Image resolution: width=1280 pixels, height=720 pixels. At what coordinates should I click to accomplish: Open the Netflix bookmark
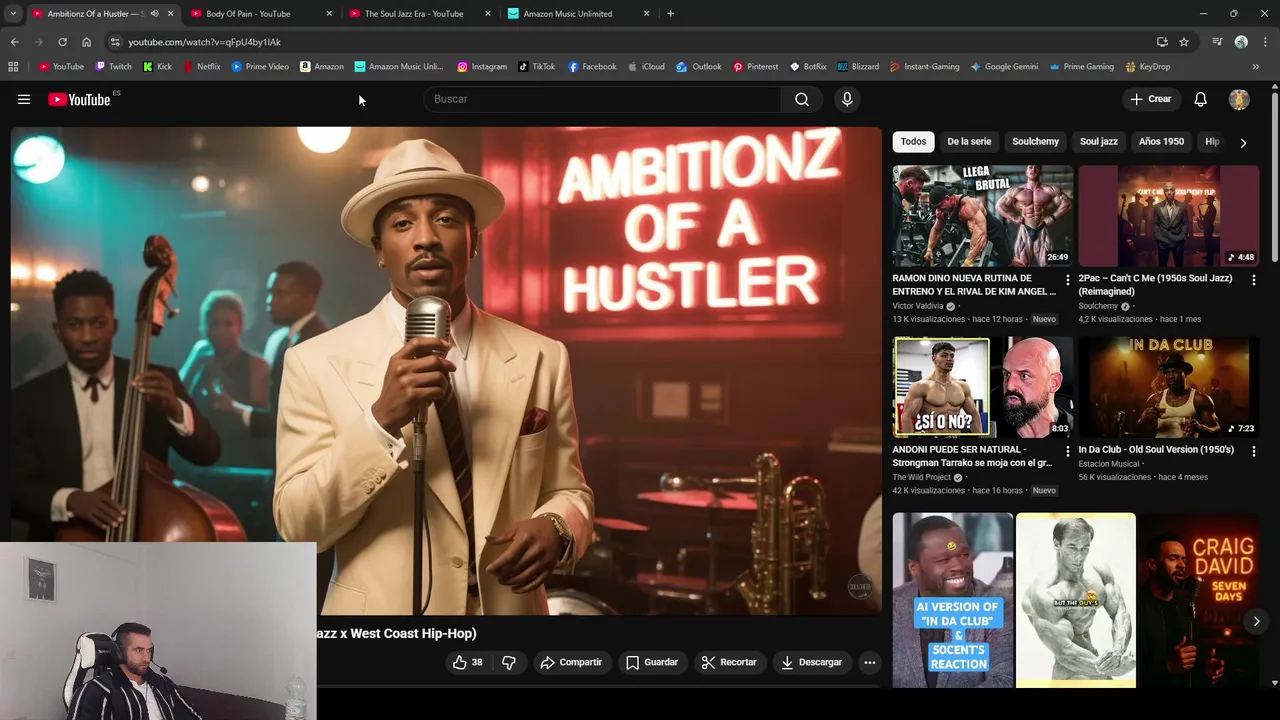[202, 67]
